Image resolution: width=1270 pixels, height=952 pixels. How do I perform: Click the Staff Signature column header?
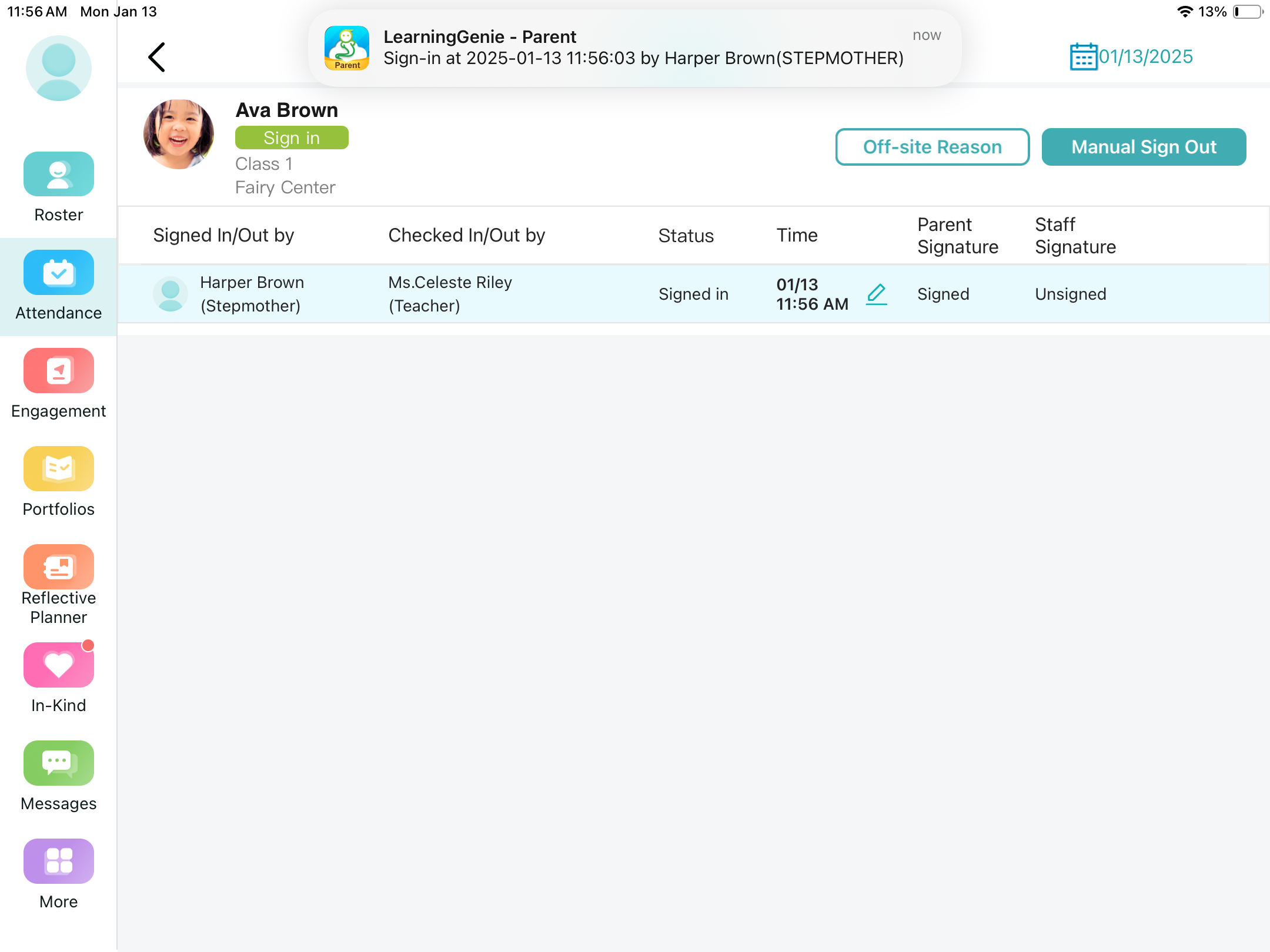point(1075,235)
